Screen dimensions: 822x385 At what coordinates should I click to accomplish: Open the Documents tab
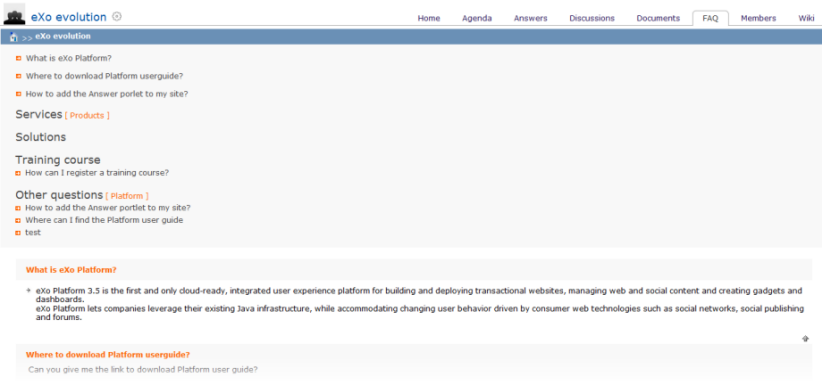click(x=658, y=18)
